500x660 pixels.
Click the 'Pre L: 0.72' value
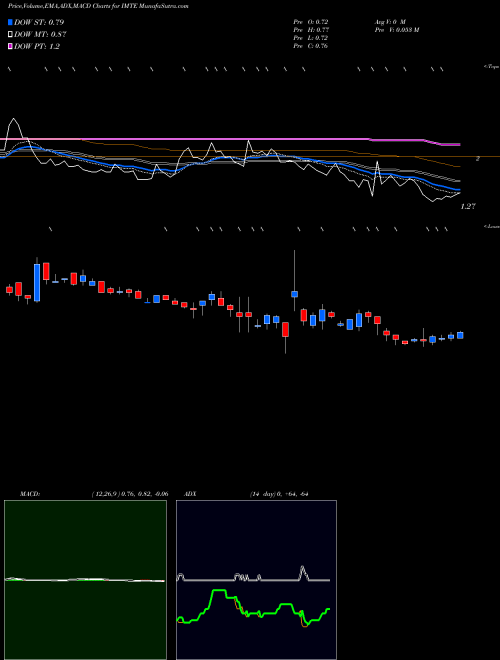coord(311,38)
